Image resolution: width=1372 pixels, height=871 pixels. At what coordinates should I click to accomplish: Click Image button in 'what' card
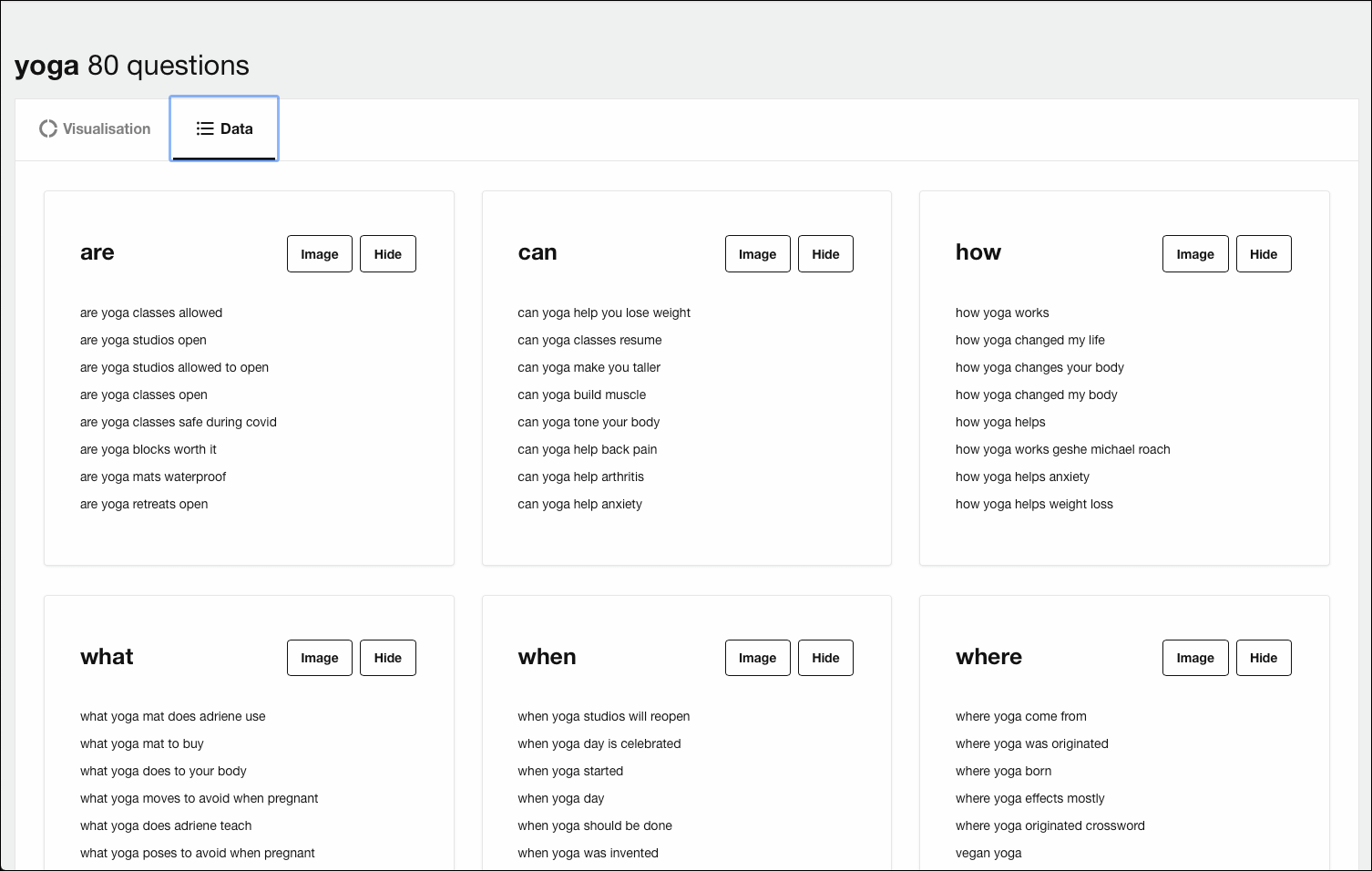tap(319, 658)
